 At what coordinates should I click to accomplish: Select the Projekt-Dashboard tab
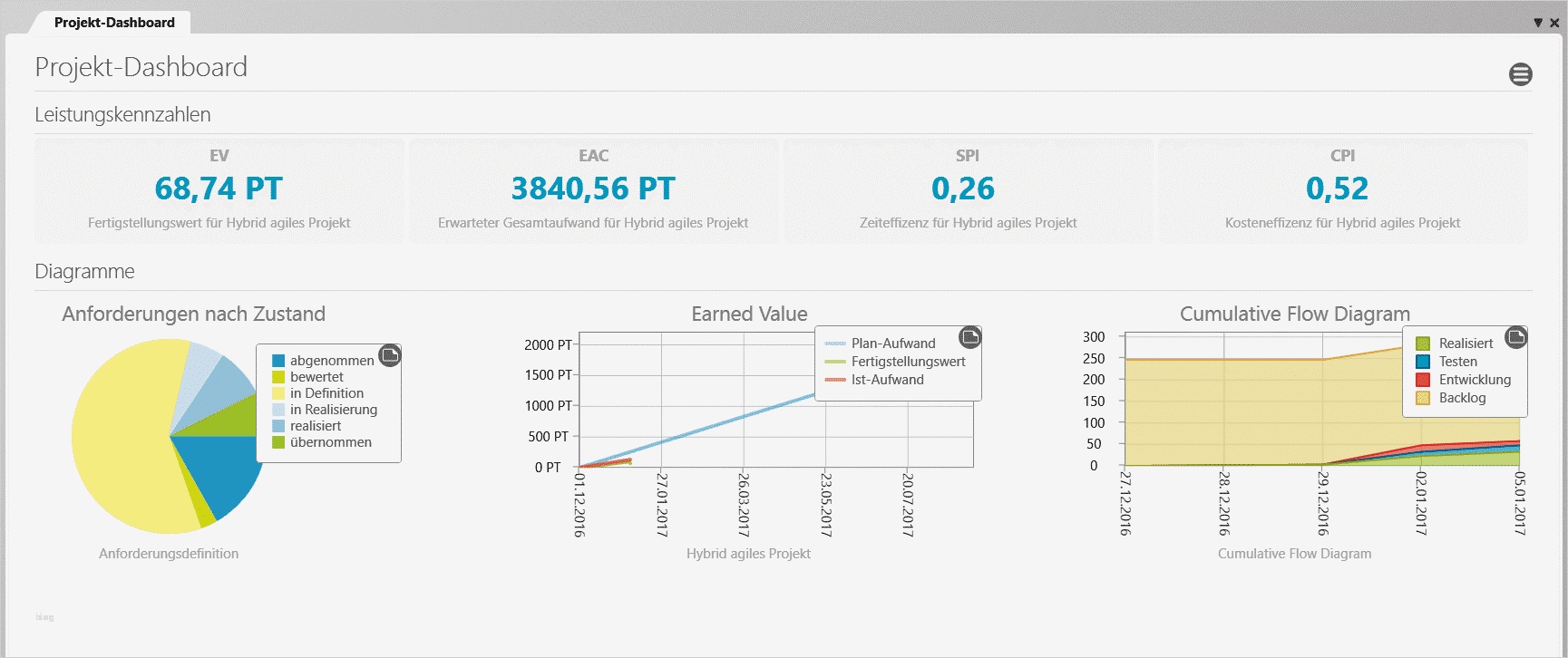pos(114,23)
